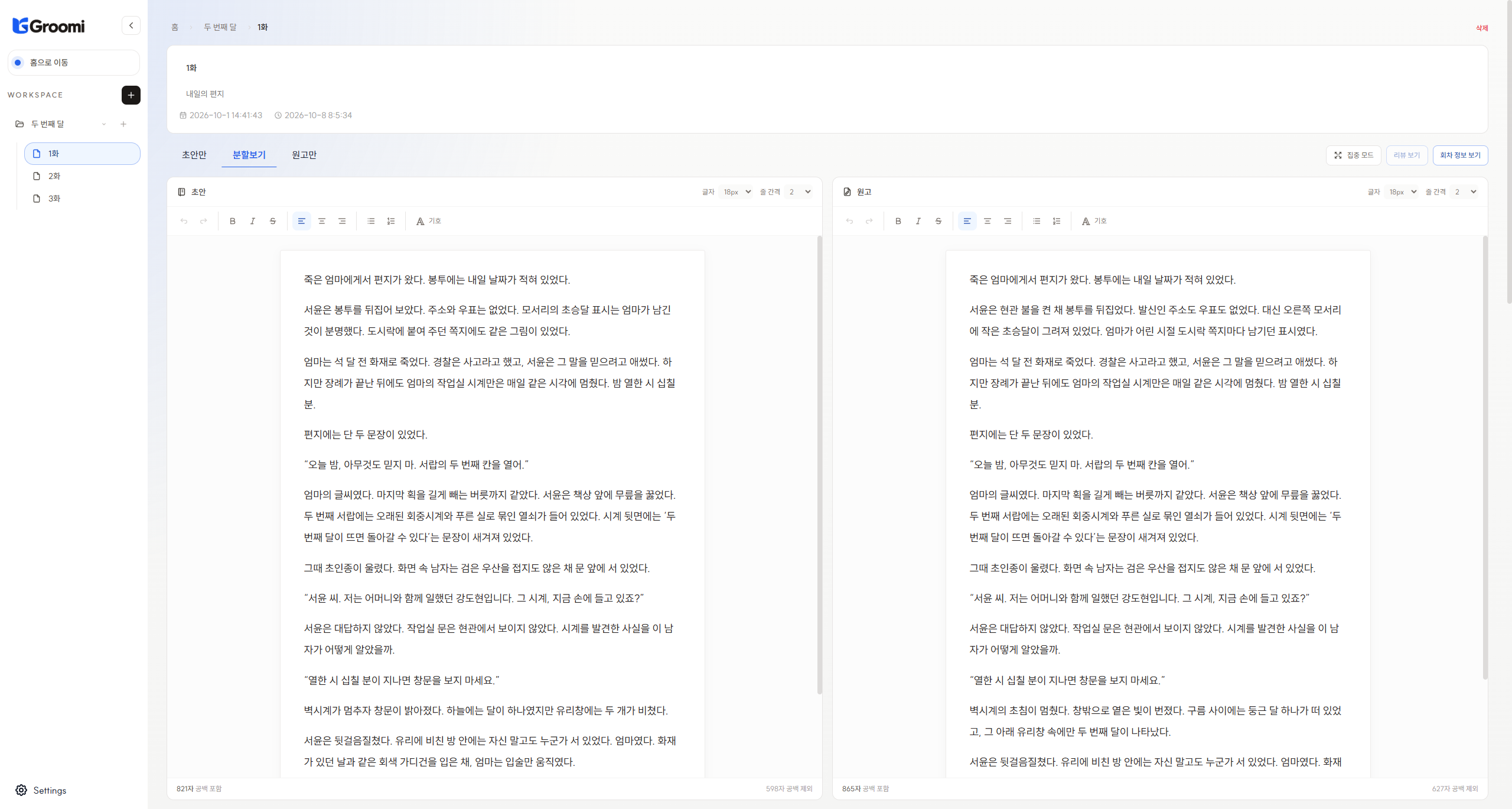The width and height of the screenshot is (1512, 809).
Task: Undo in the 원고 editor toolbar
Action: point(849,222)
